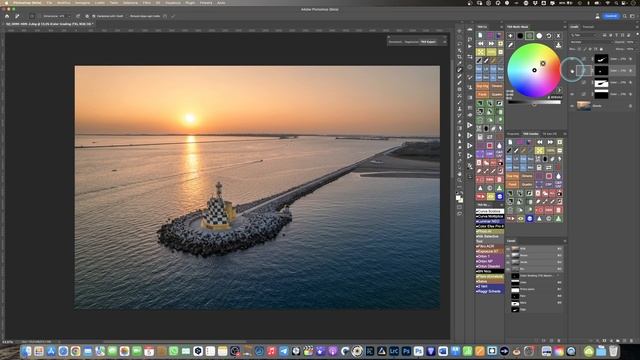Image resolution: width=640 pixels, height=360 pixels.
Task: Switch to the Layers tab
Action: click(x=574, y=27)
